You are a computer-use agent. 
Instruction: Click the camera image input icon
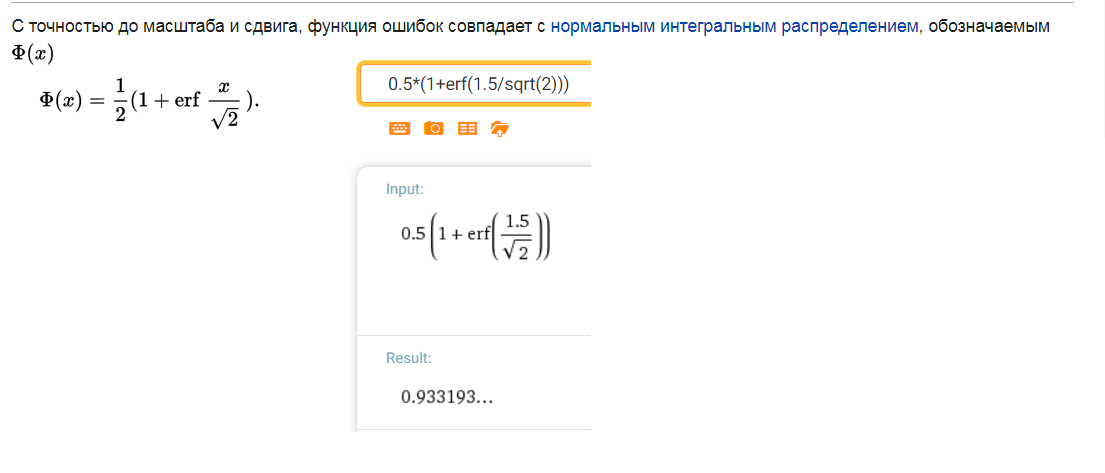click(x=433, y=128)
